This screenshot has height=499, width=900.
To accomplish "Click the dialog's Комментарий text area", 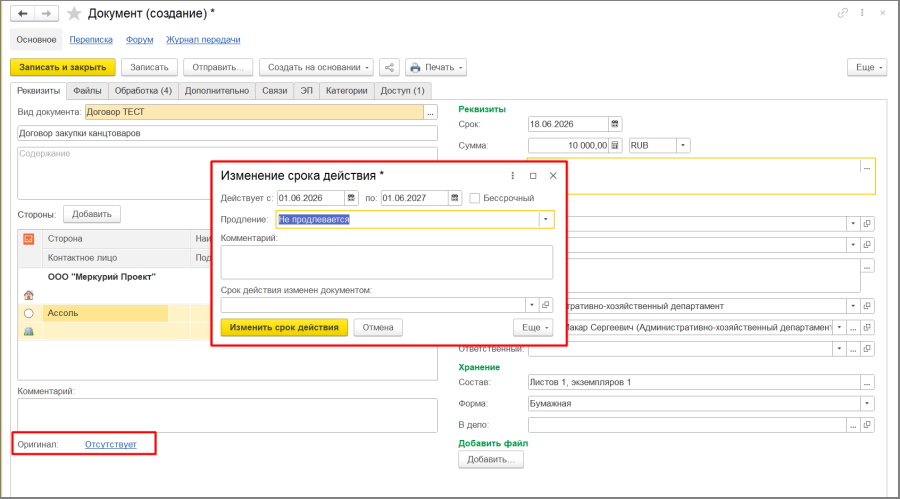I will [x=387, y=262].
